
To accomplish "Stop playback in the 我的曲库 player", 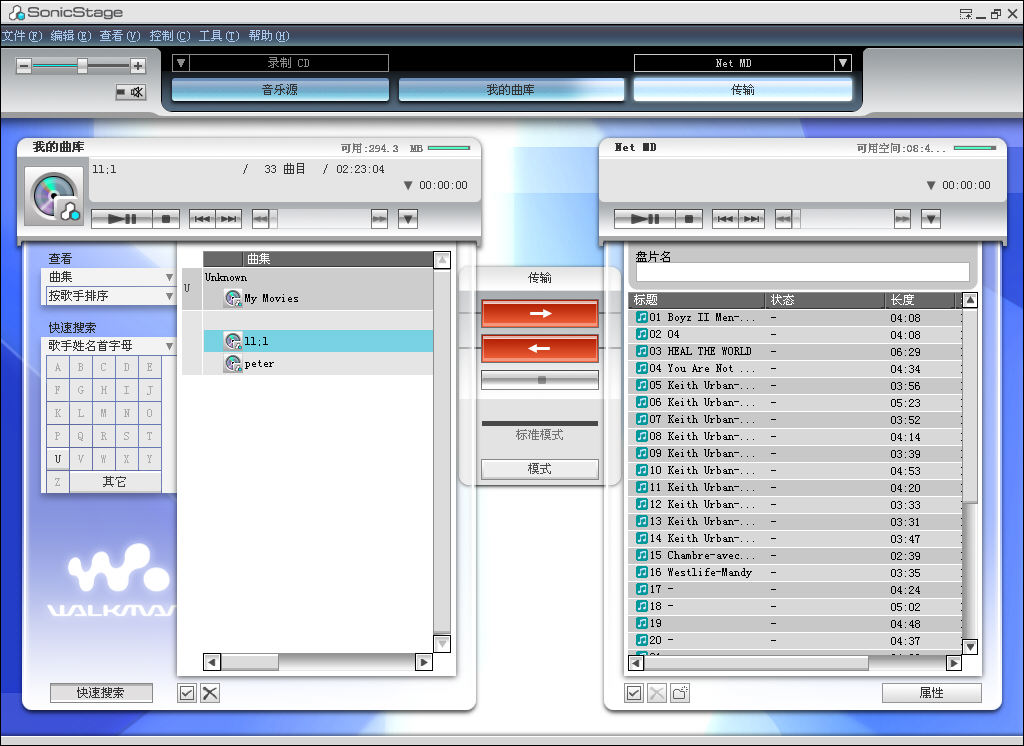I will coord(166,219).
